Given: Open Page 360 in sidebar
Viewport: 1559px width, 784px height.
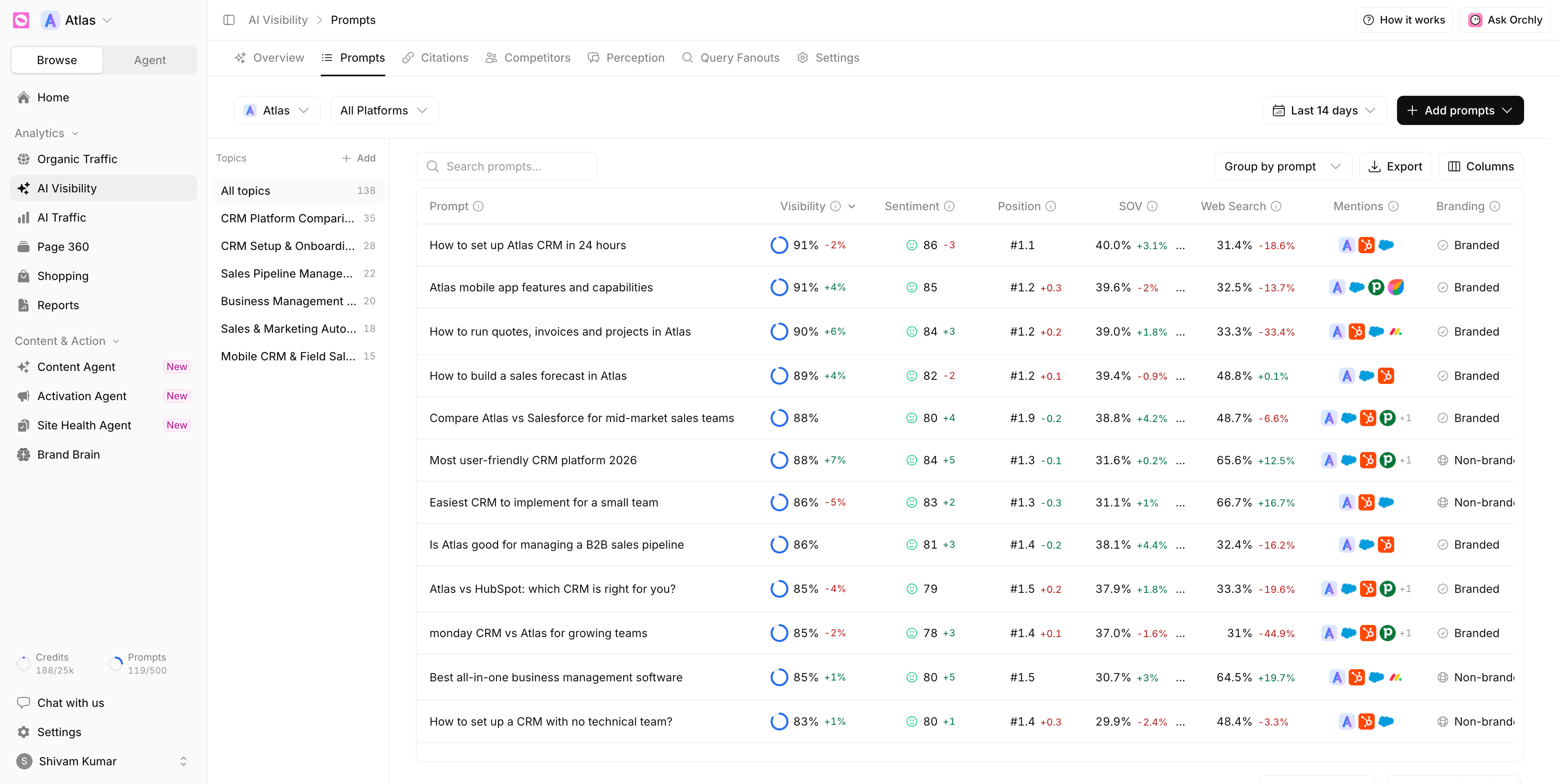Looking at the screenshot, I should tap(104, 247).
